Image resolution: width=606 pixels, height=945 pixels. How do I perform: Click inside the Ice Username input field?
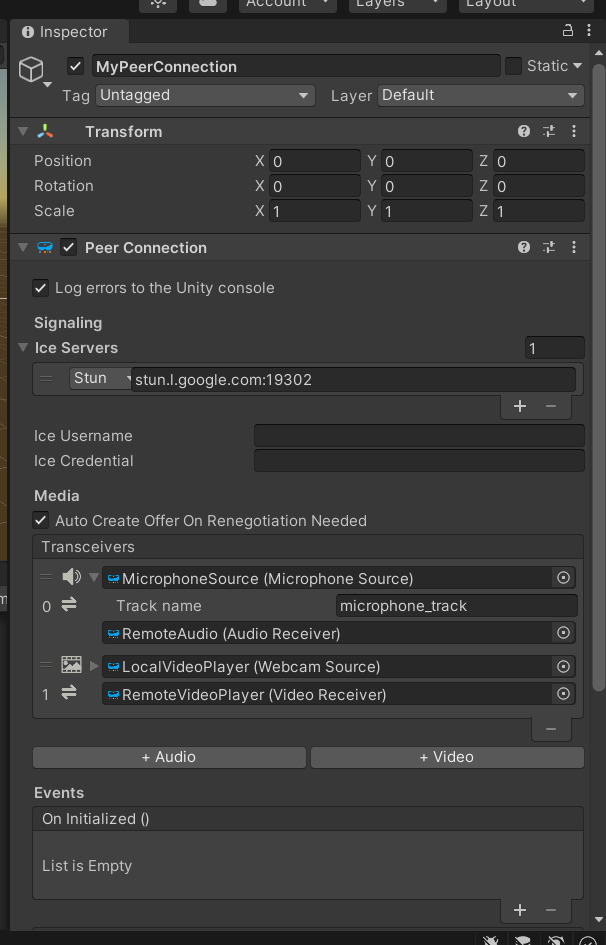tap(419, 435)
